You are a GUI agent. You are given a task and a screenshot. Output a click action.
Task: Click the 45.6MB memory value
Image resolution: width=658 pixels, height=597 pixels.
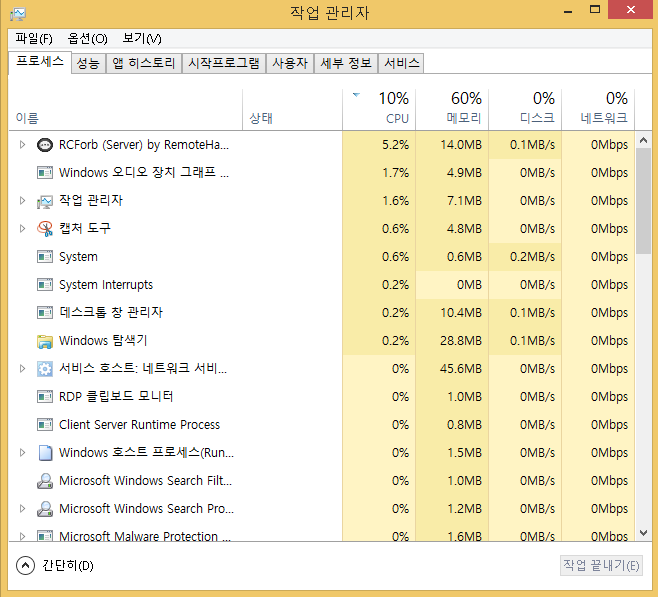461,369
